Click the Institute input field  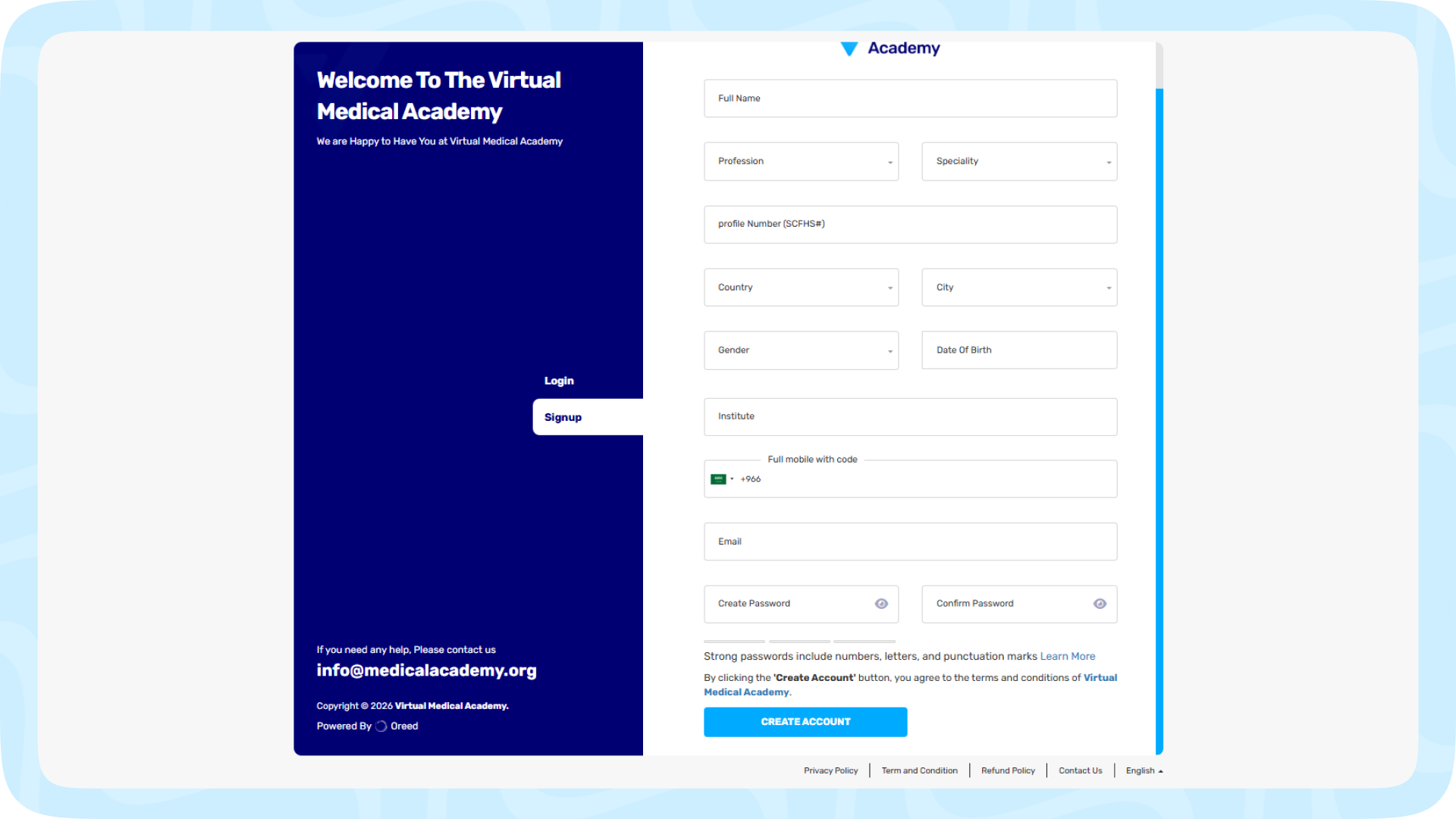(910, 417)
